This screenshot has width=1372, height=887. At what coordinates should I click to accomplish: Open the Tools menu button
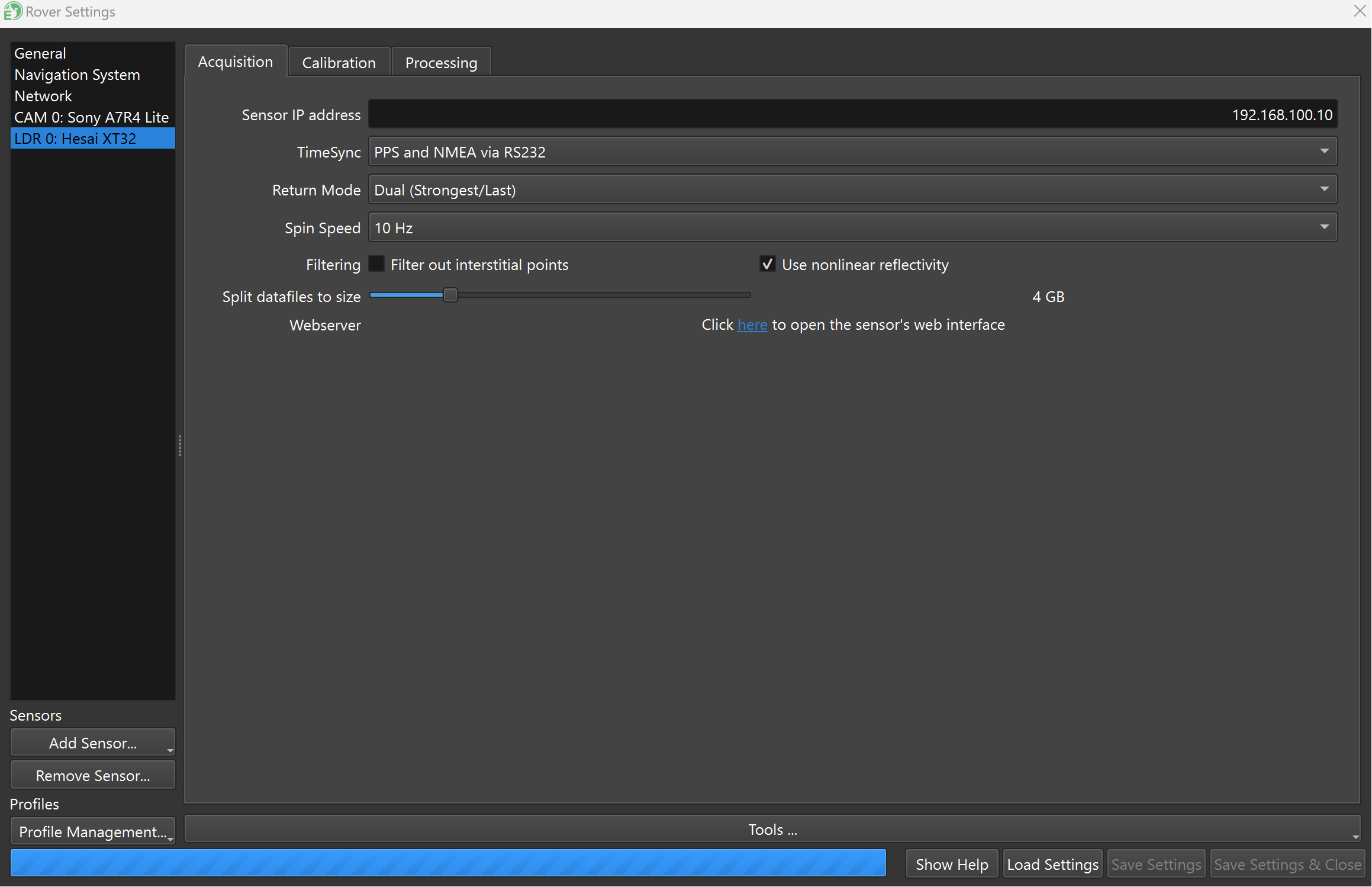tap(772, 830)
